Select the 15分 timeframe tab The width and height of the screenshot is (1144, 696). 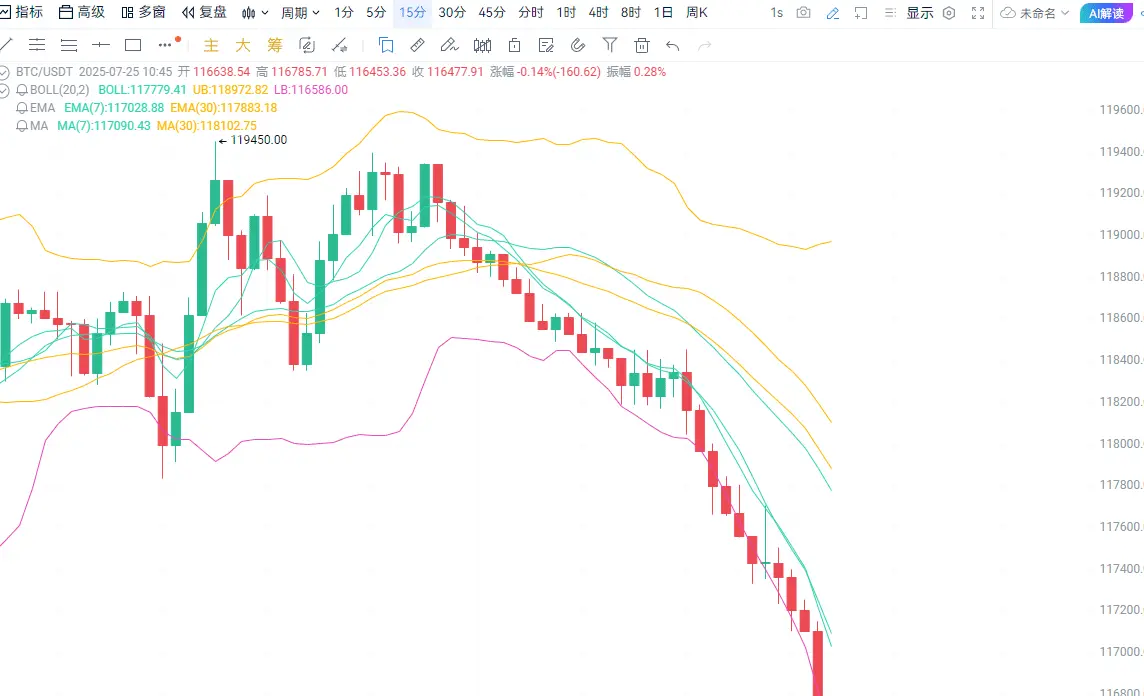(x=412, y=12)
